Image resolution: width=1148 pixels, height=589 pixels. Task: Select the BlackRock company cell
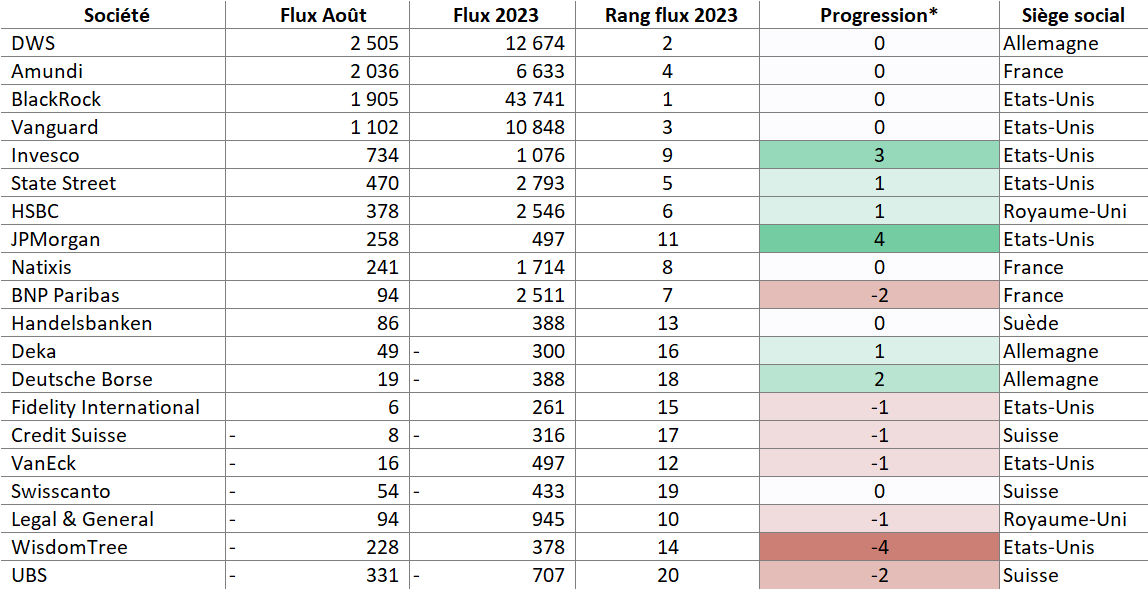(113, 99)
